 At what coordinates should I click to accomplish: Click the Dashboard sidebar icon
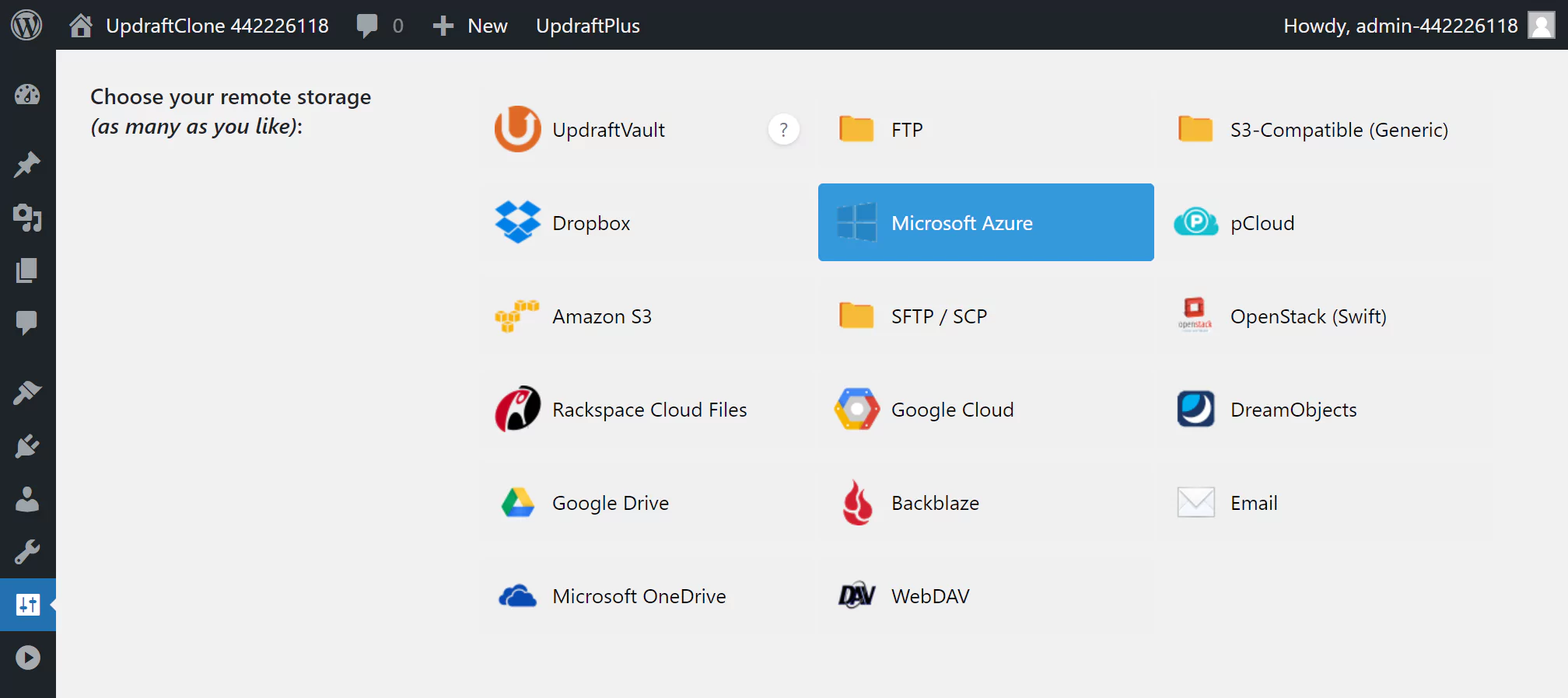coord(27,95)
